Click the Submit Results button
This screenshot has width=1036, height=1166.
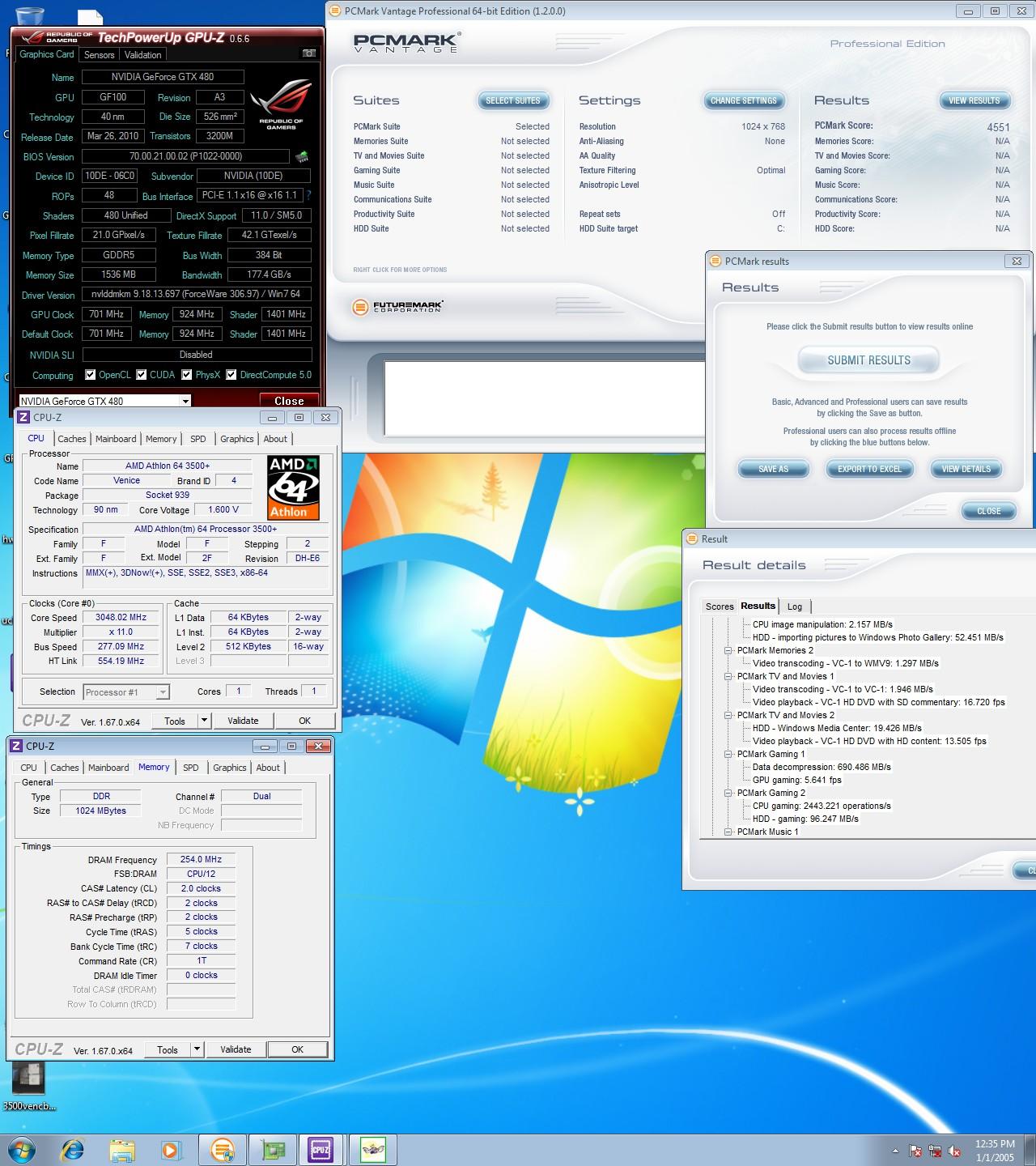click(868, 360)
